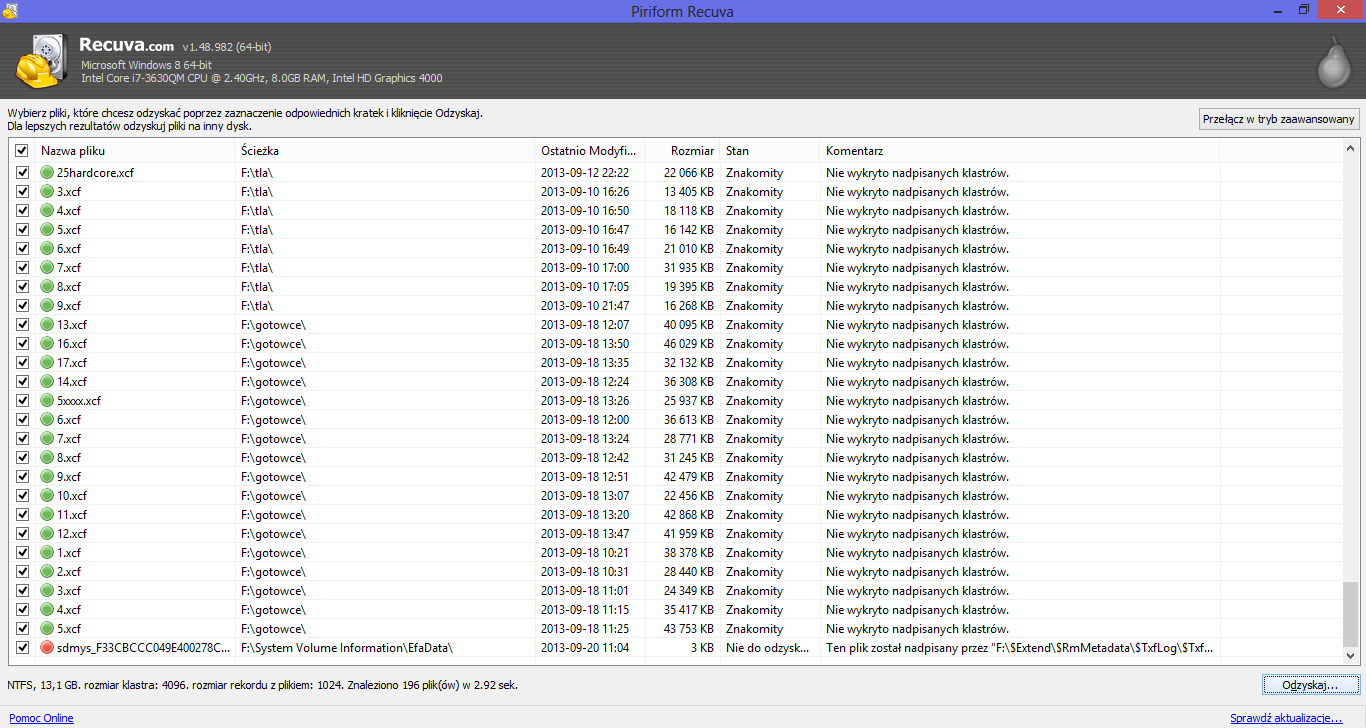Click green status dot for 2.xcf
The height and width of the screenshot is (728, 1366).
[x=47, y=572]
